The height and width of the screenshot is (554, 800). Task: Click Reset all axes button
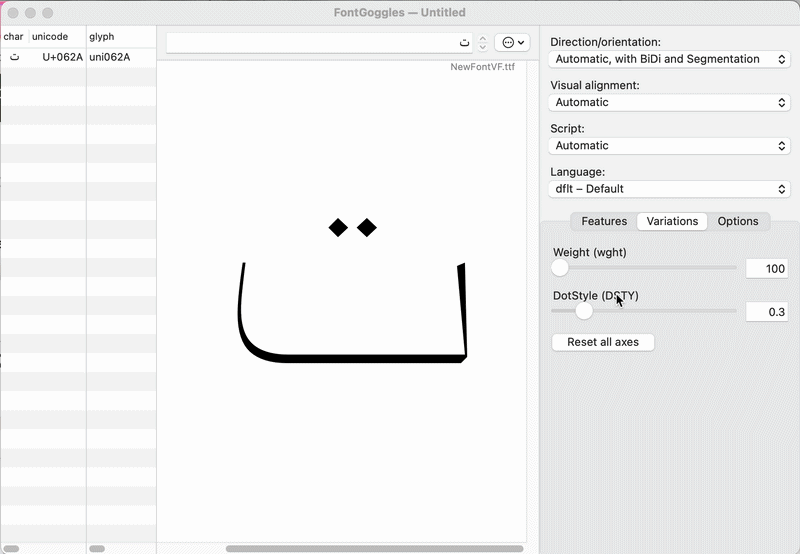coord(603,342)
